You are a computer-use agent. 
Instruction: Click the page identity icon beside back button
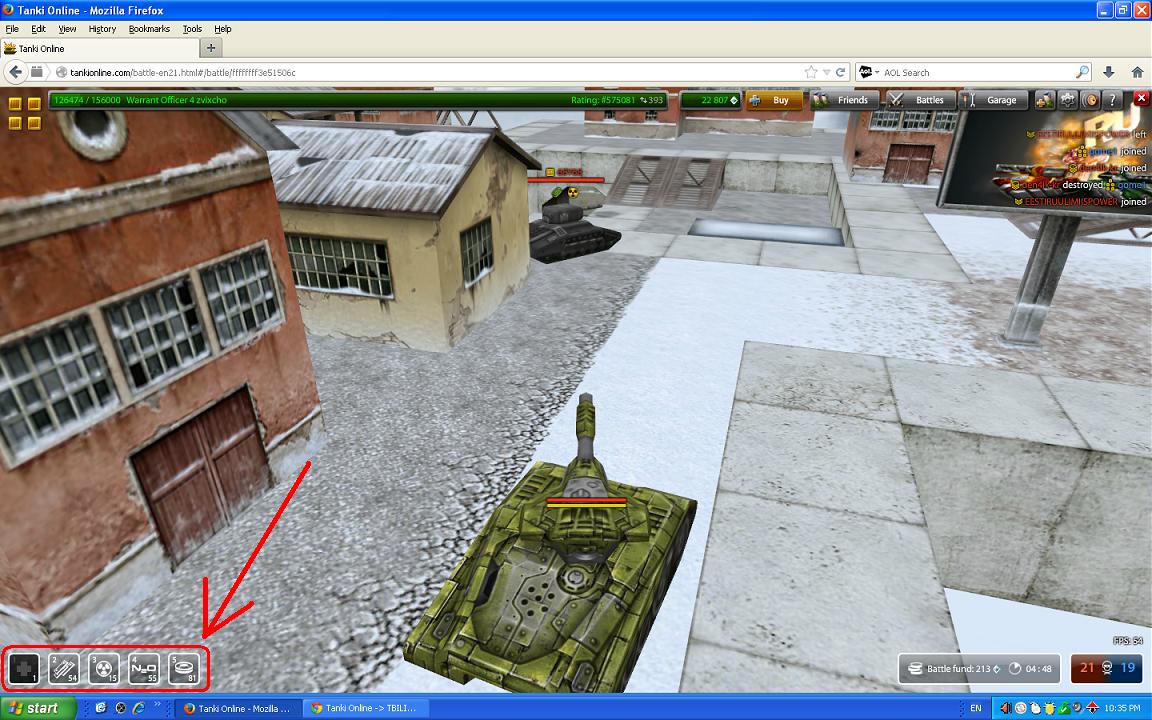point(37,72)
